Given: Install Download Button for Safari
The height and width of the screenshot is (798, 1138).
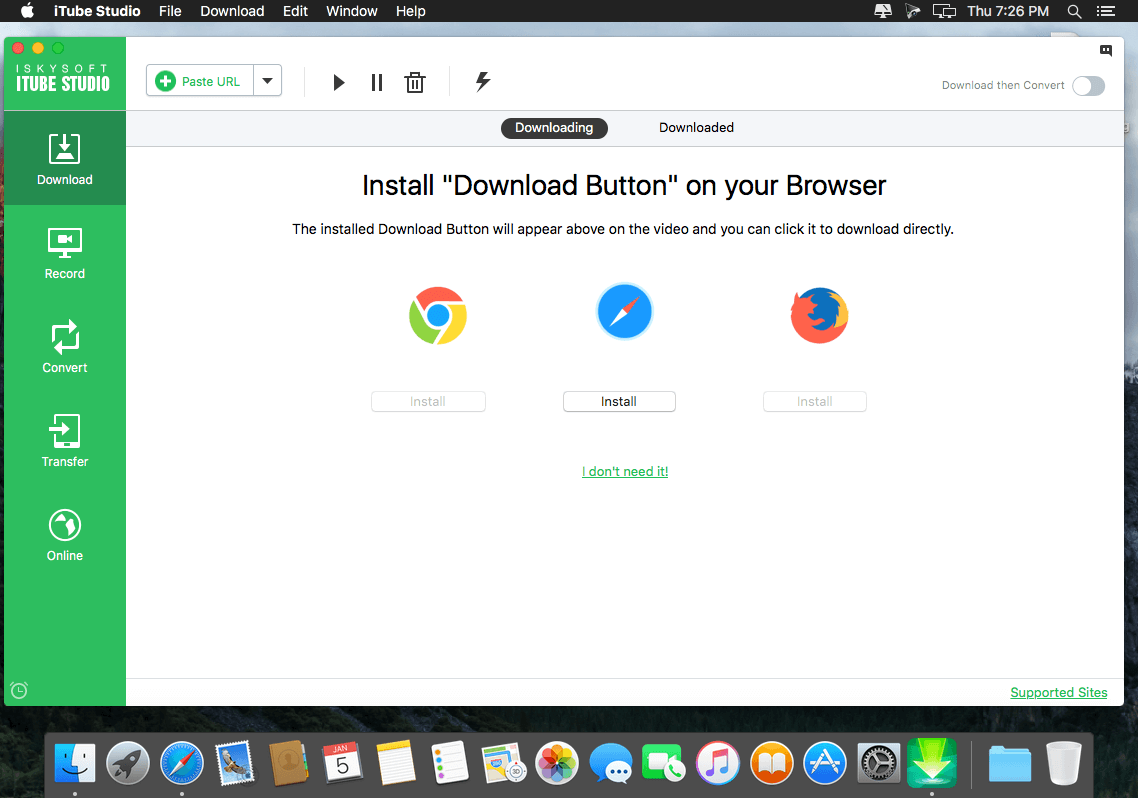Looking at the screenshot, I should [619, 402].
